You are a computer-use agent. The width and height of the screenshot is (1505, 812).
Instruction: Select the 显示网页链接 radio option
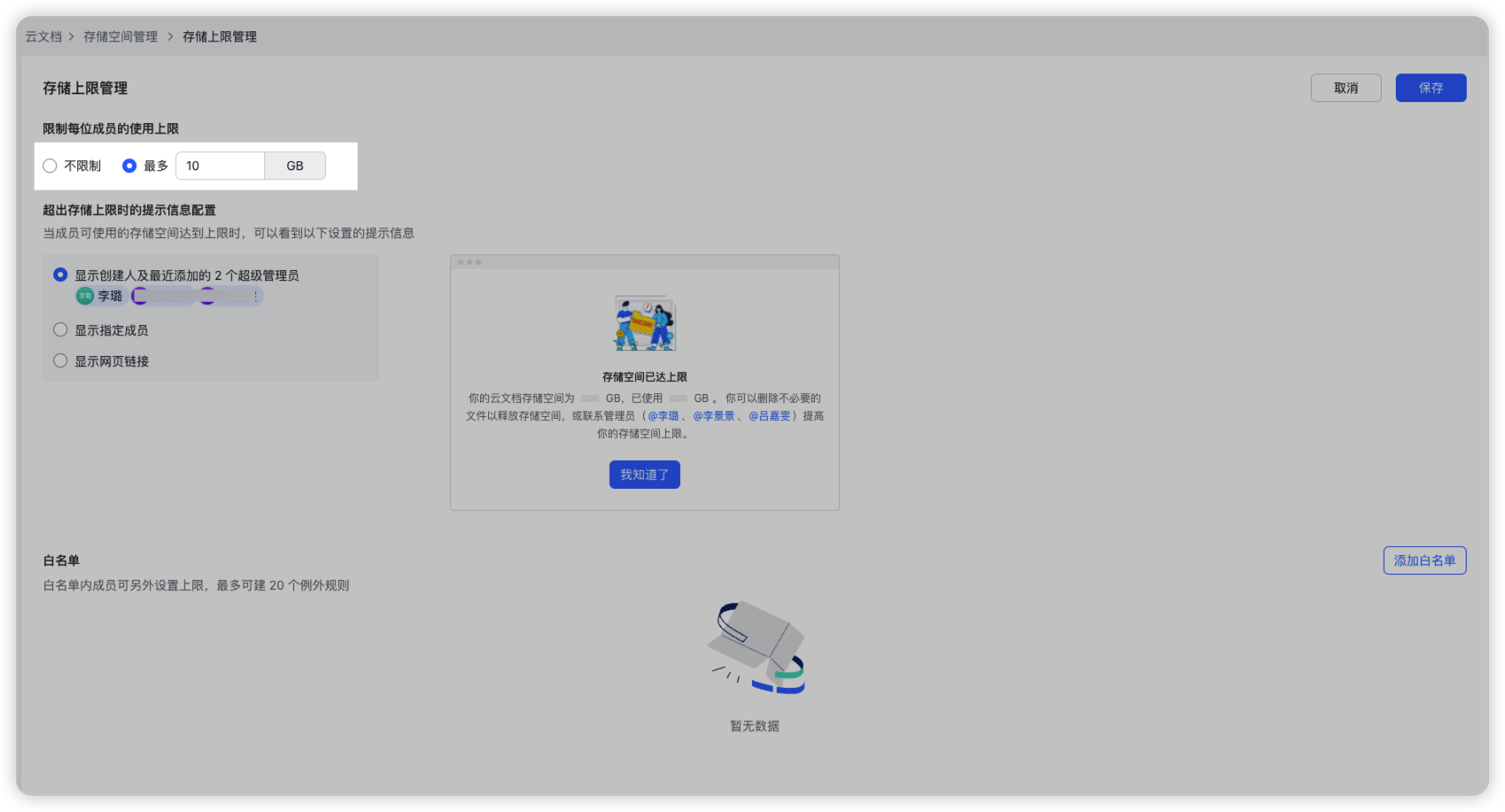(60, 360)
